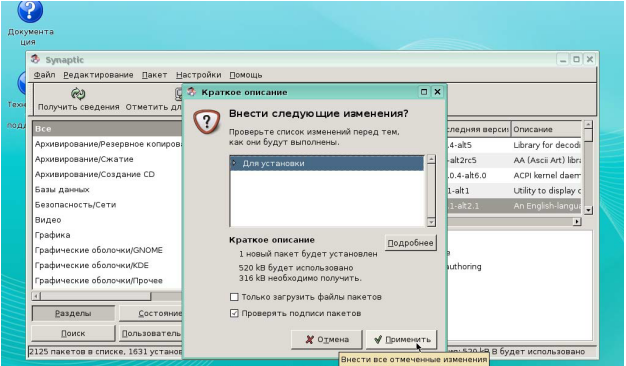Close the Краткое описание dialog

pos(437,92)
